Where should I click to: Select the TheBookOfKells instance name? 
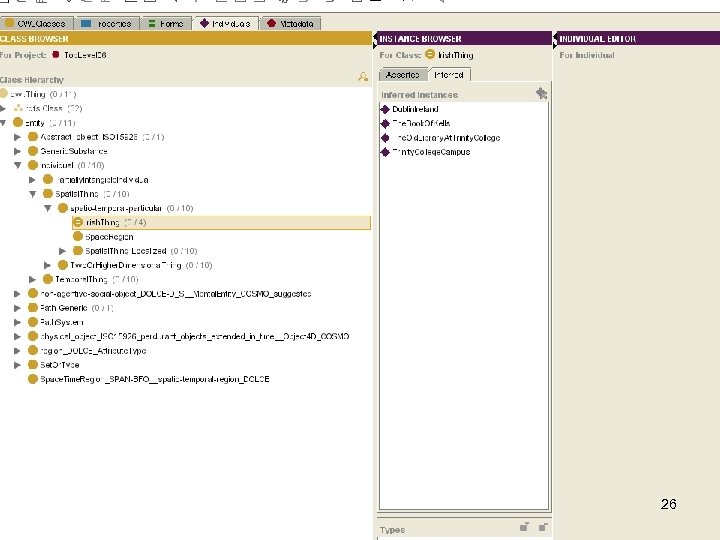pos(421,124)
